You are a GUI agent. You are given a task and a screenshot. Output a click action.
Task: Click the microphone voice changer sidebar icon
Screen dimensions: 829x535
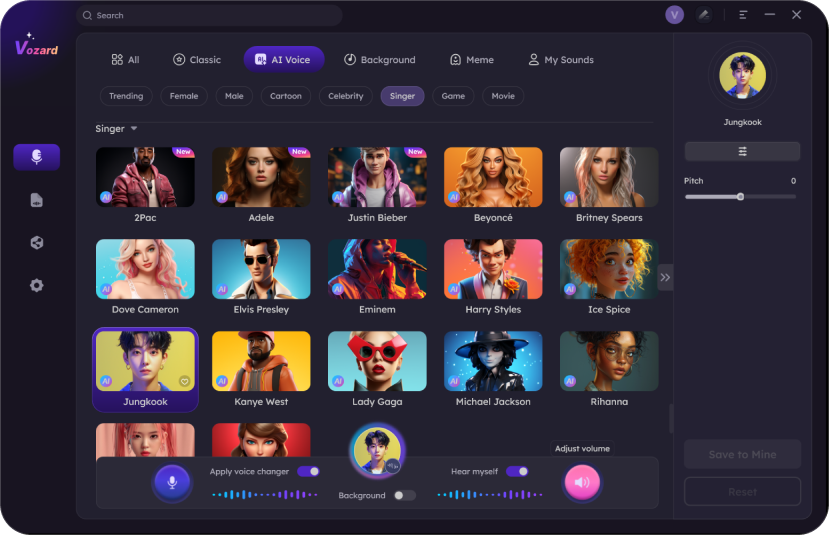point(36,157)
